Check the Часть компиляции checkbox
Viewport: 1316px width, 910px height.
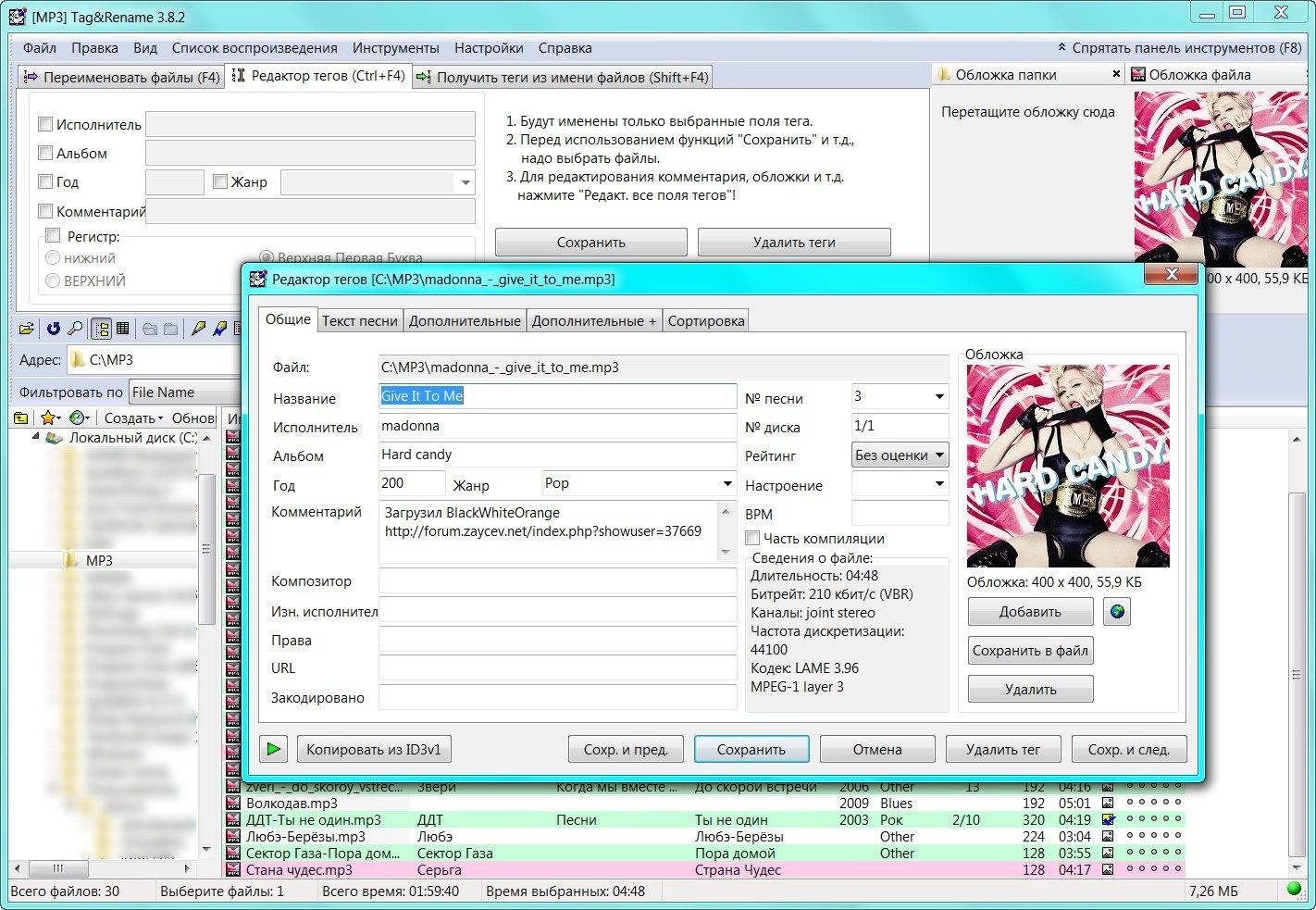(752, 538)
